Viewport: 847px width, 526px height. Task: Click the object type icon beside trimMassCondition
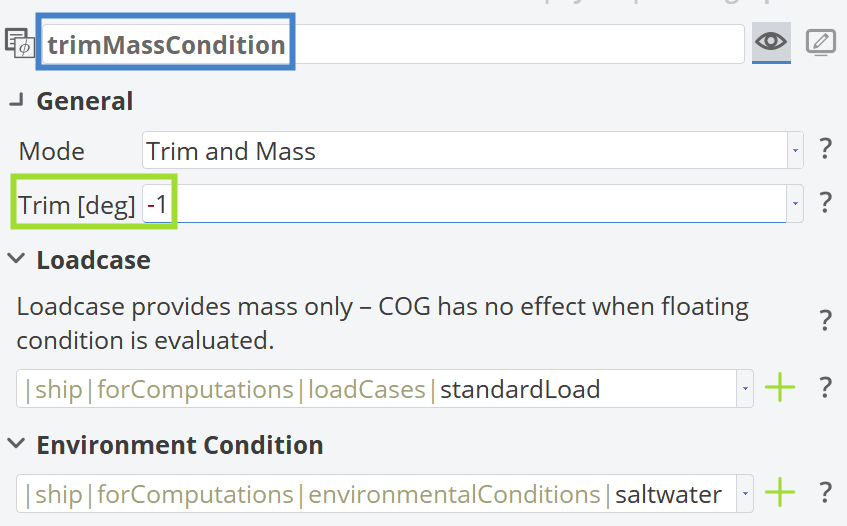coord(18,44)
